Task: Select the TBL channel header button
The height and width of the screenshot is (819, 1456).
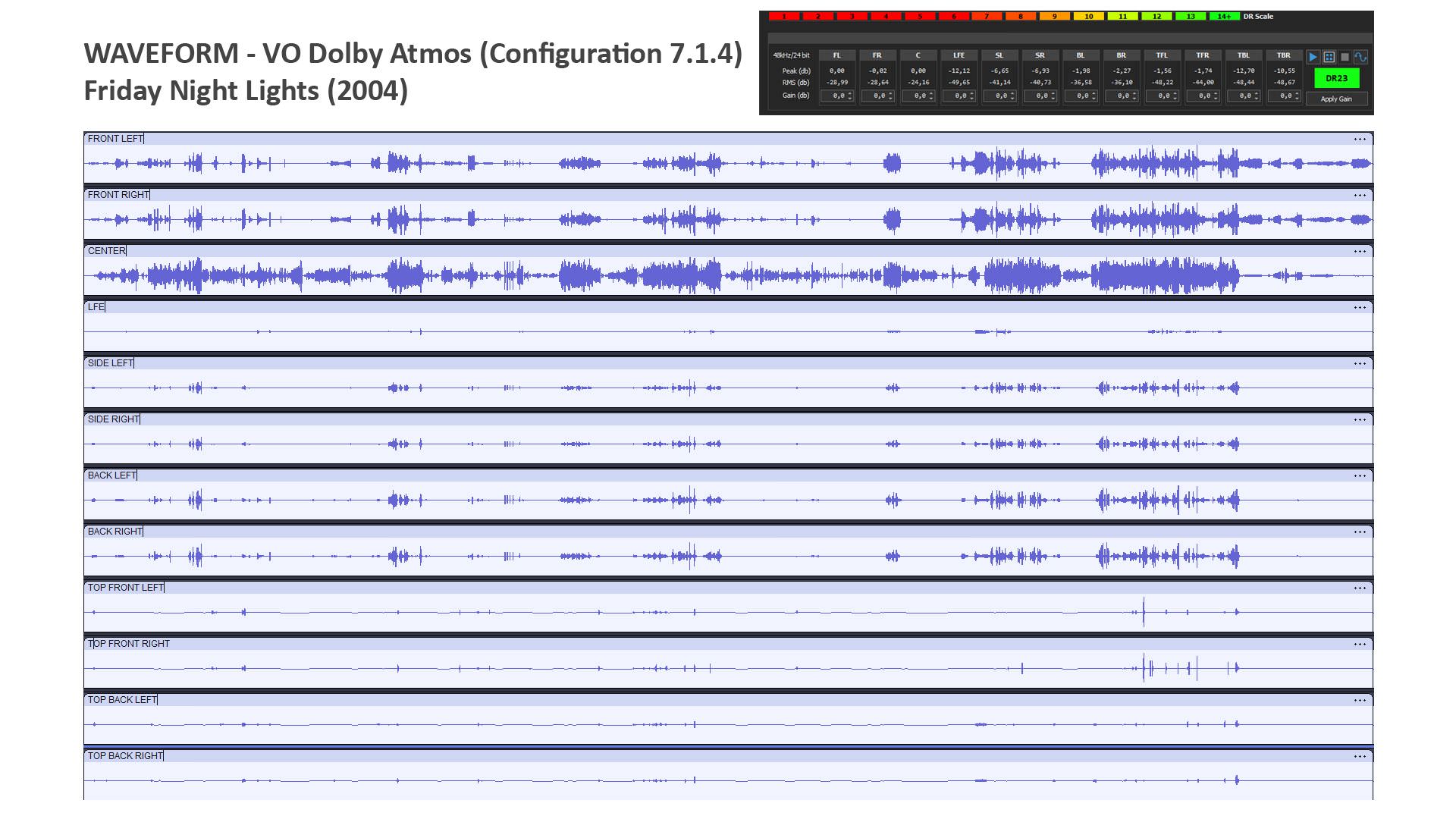Action: tap(1244, 55)
